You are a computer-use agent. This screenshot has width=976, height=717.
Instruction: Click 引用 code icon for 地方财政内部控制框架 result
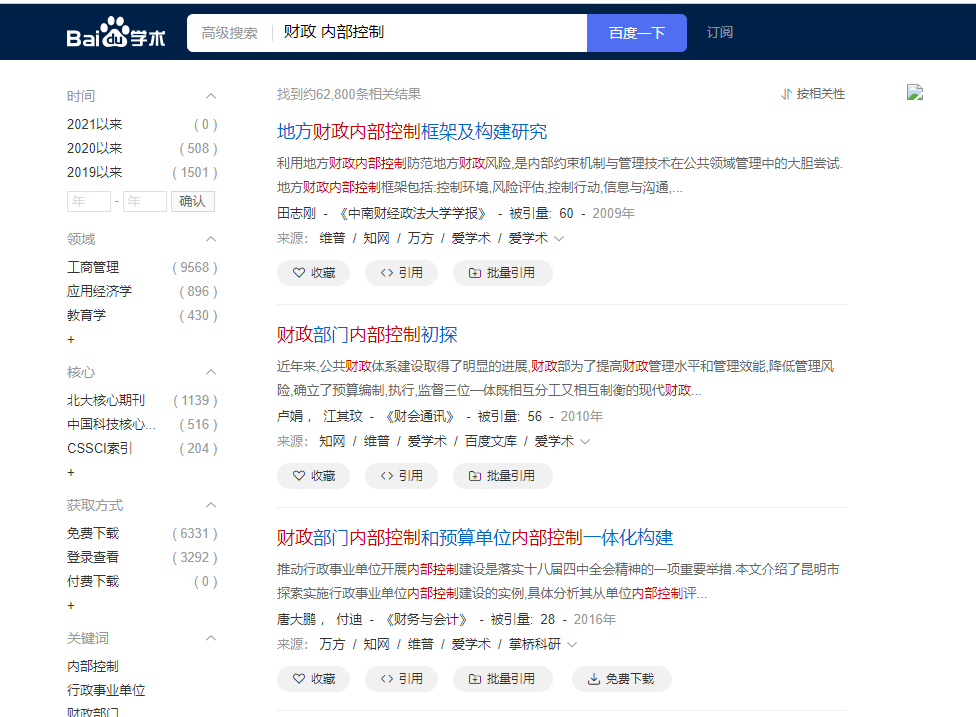[387, 273]
